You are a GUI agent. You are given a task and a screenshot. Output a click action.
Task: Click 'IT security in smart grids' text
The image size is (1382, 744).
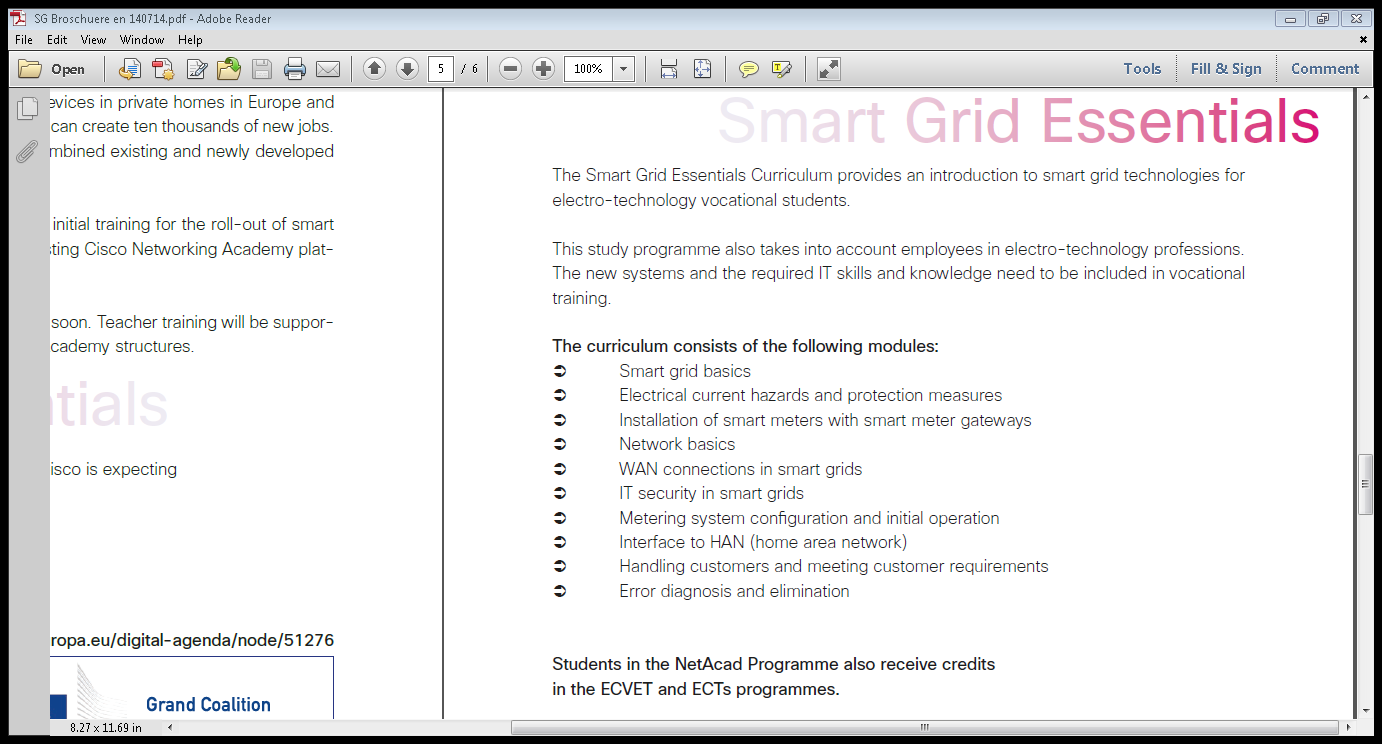(711, 493)
